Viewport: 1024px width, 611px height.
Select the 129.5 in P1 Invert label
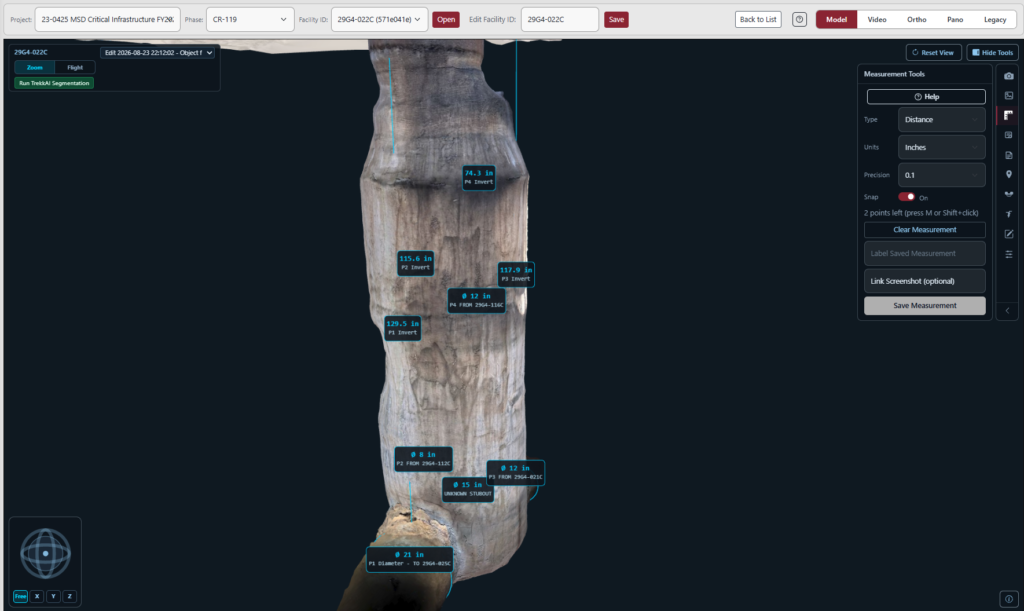[x=402, y=328]
